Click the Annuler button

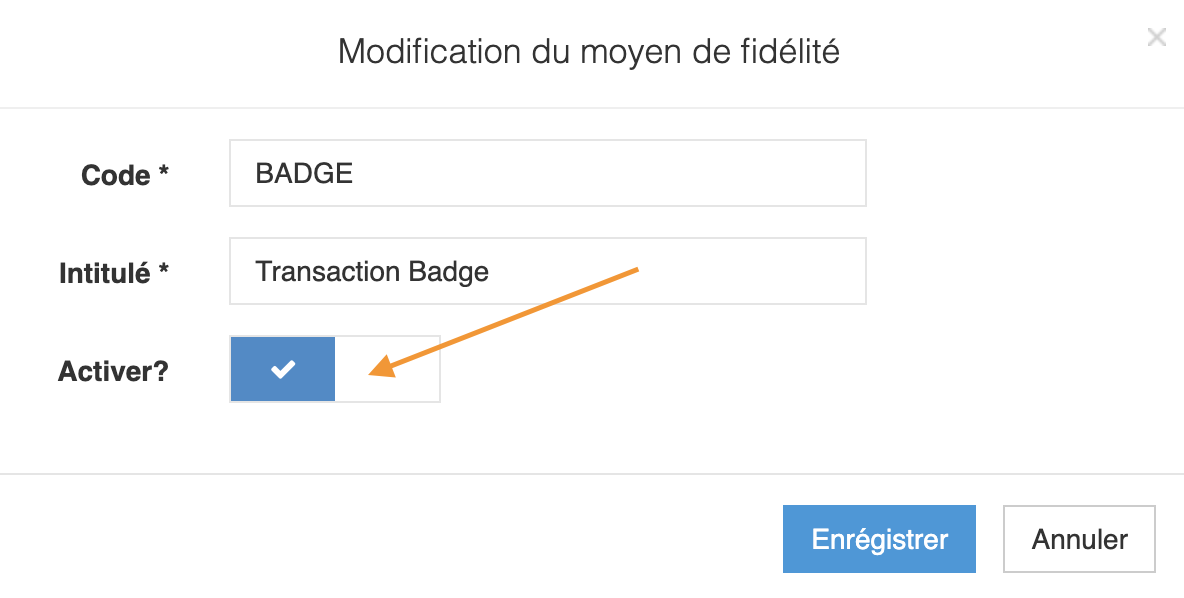click(1078, 539)
